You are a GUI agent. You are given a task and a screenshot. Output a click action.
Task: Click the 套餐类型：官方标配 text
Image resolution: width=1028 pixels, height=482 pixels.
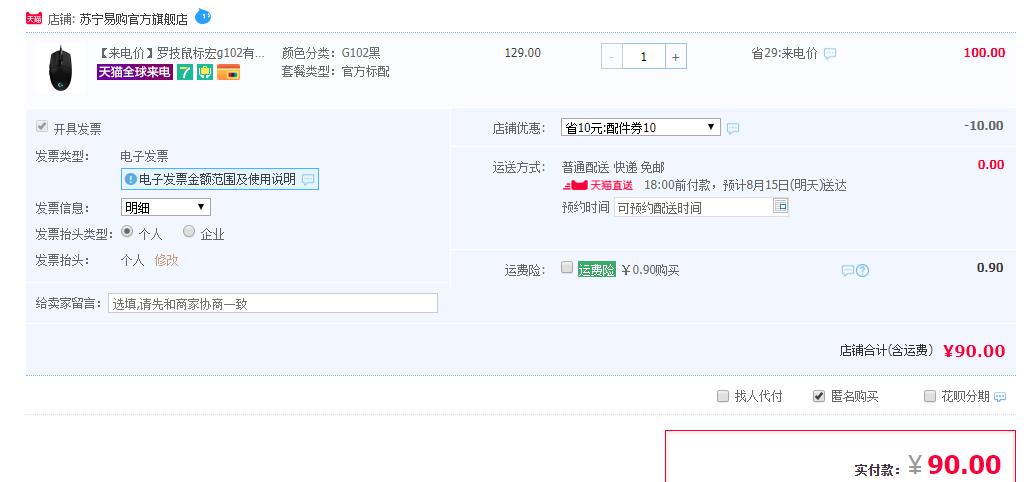click(x=336, y=71)
